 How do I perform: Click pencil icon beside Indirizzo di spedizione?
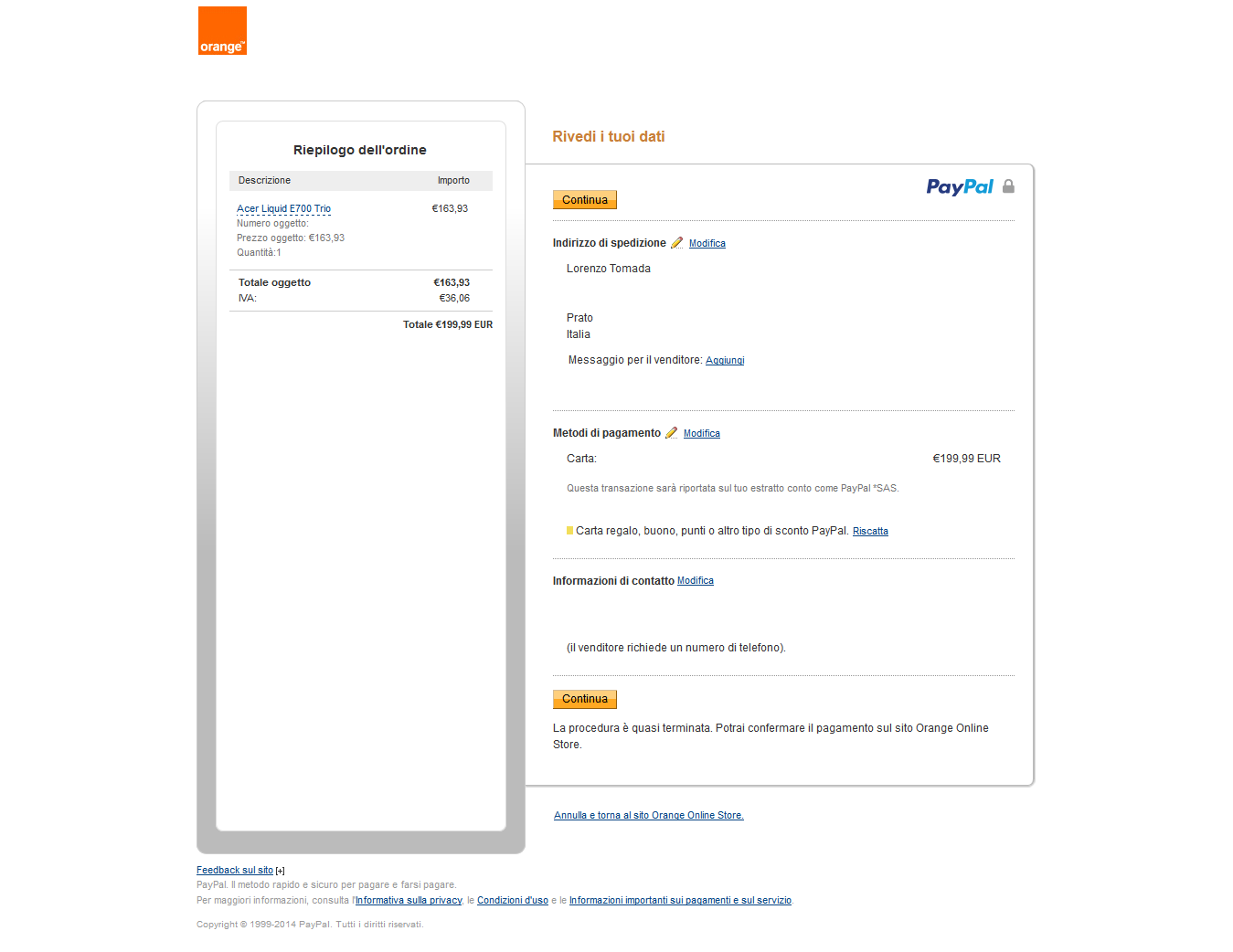coord(677,243)
